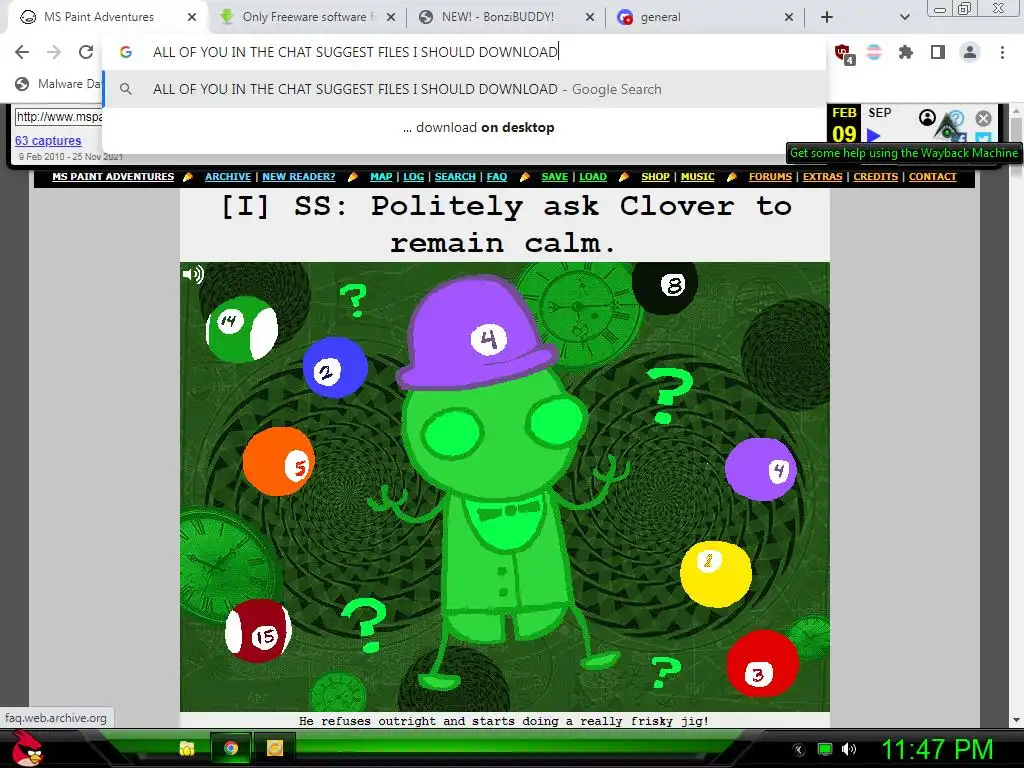This screenshot has width=1024, height=768.
Task: Open the 63 captures link
Action: (x=48, y=140)
